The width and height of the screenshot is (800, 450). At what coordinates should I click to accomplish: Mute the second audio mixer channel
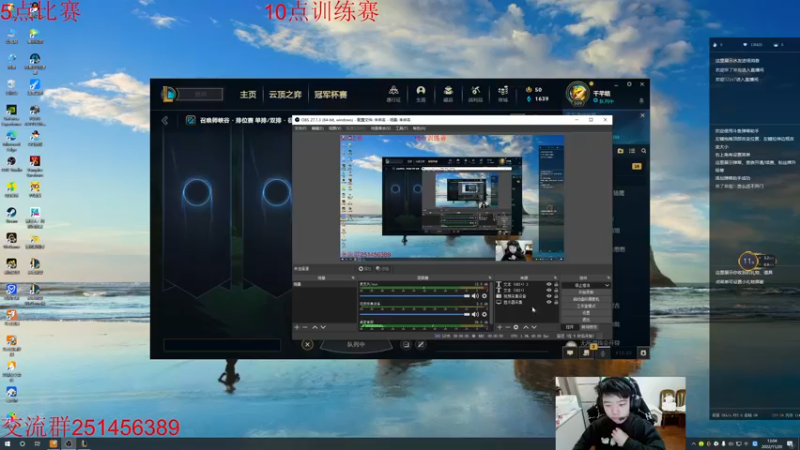click(x=475, y=314)
